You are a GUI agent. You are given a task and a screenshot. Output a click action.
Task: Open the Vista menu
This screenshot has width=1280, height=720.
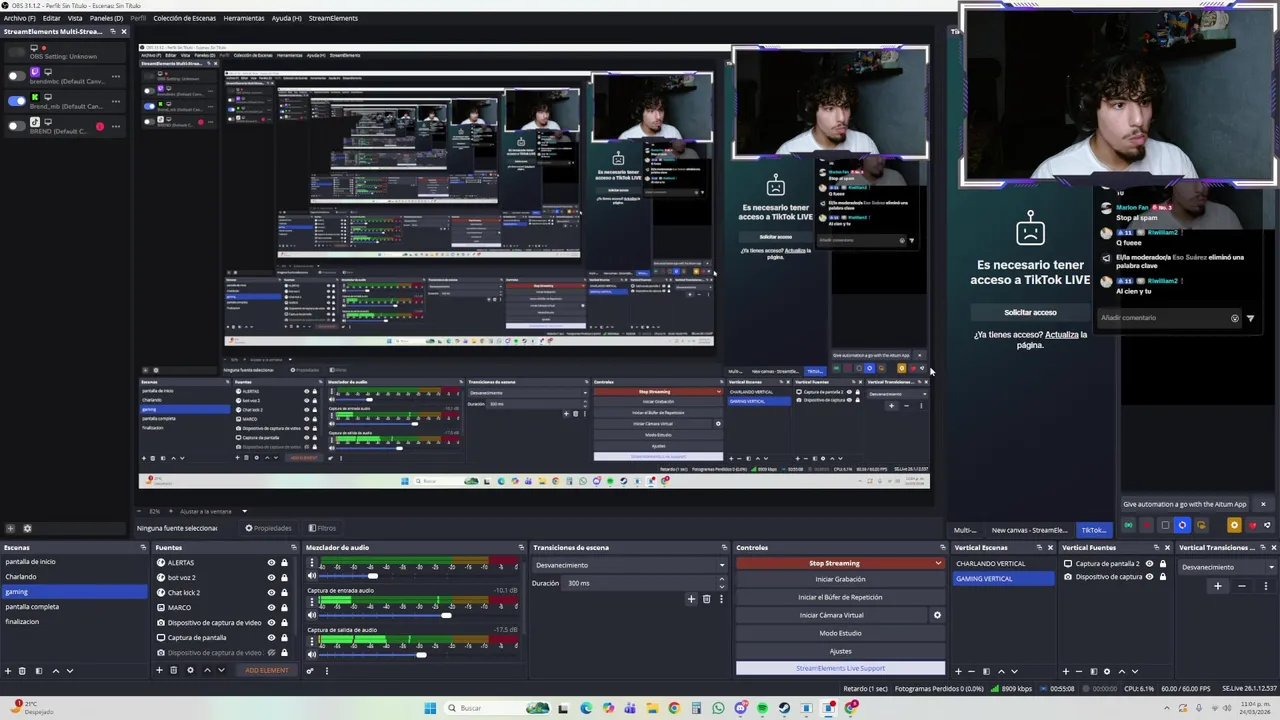pos(75,18)
